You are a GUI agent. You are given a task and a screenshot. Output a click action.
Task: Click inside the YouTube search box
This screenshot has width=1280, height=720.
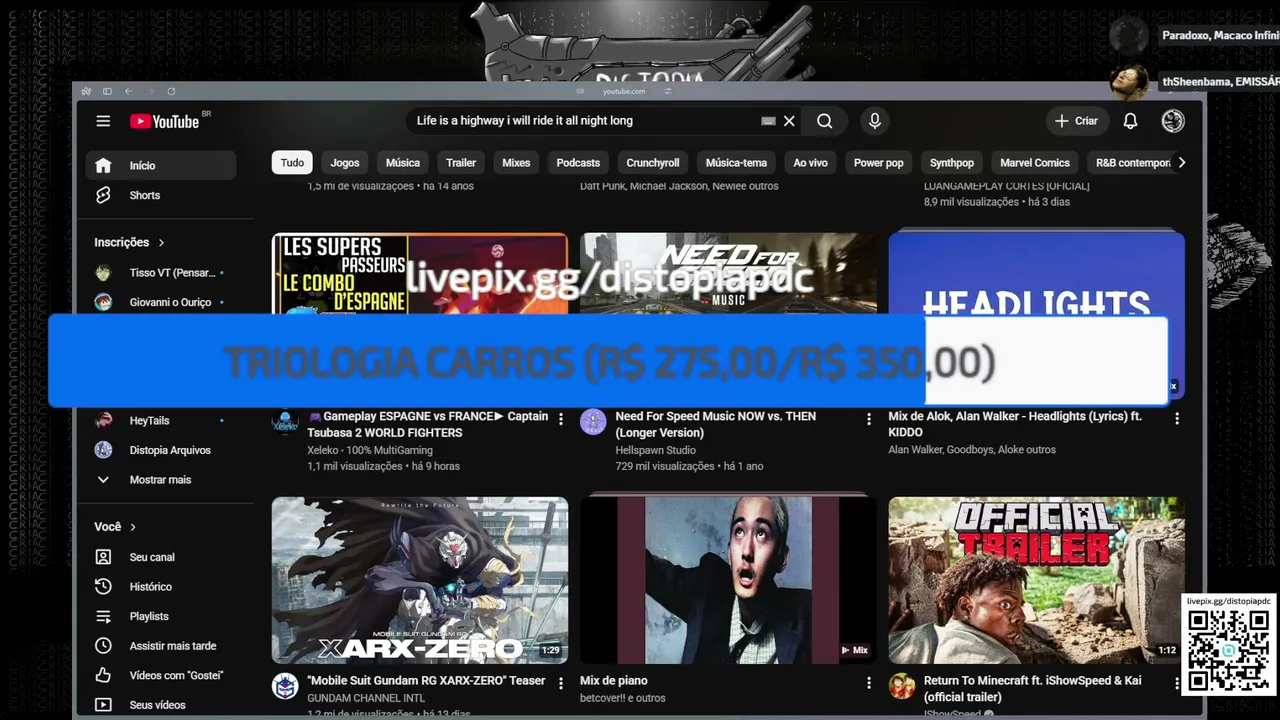585,121
